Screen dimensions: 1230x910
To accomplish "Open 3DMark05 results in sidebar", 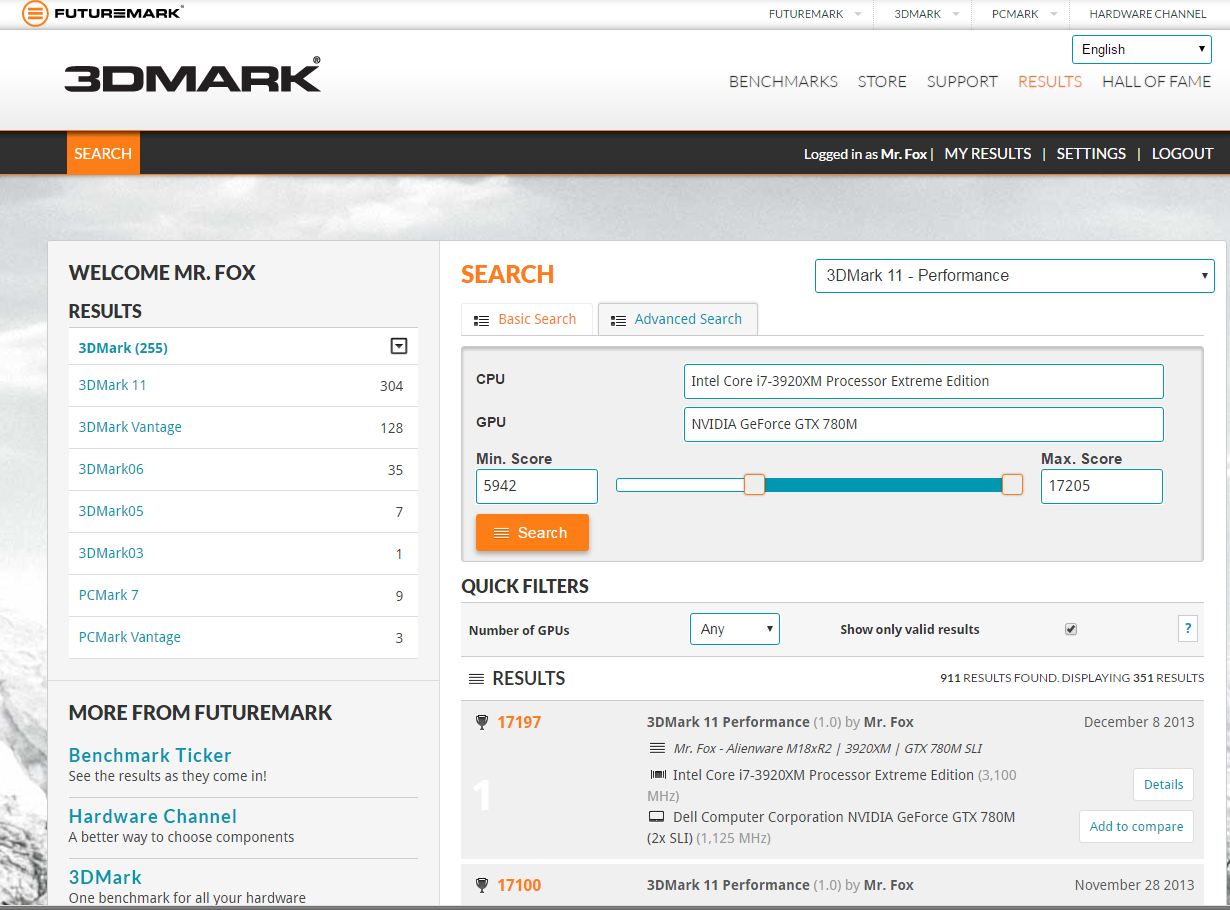I will [x=111, y=511].
